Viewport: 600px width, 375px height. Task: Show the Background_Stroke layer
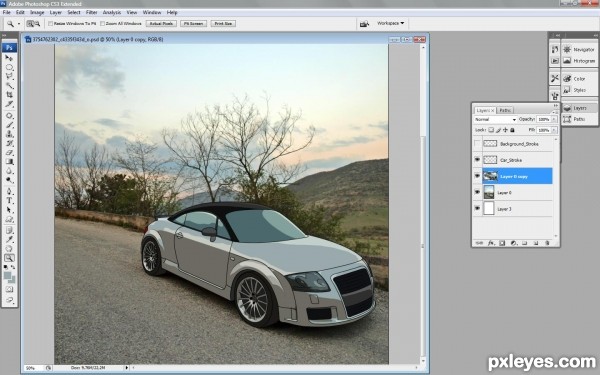point(477,144)
